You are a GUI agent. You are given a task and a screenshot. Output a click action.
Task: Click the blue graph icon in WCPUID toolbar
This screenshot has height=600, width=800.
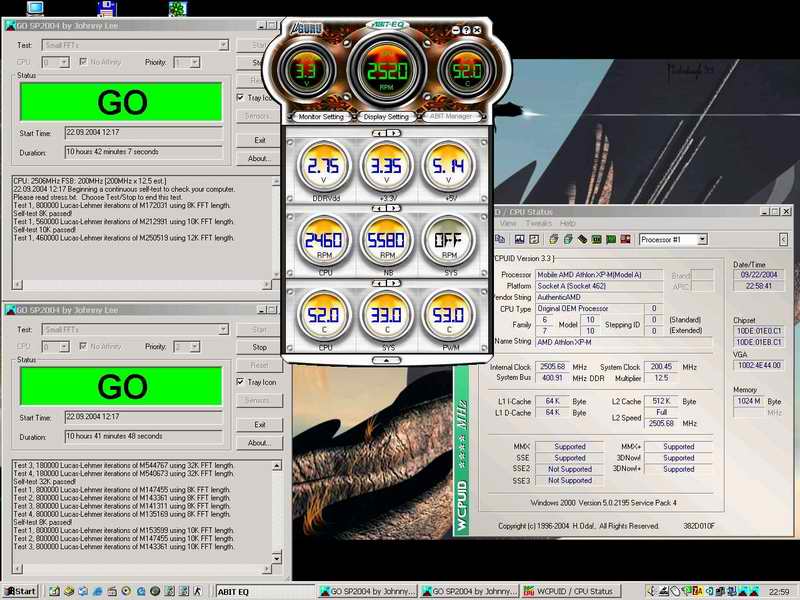[519, 239]
